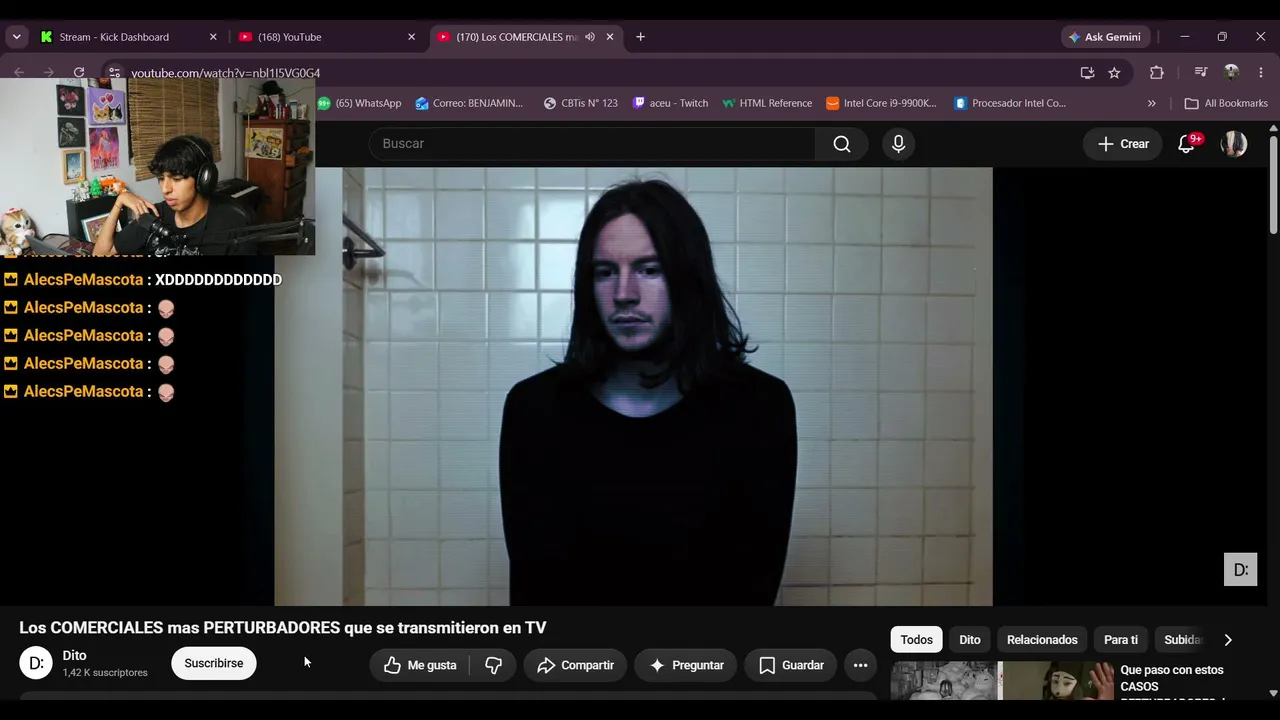Open the Dito channel name link
The image size is (1280, 720).
click(75, 656)
